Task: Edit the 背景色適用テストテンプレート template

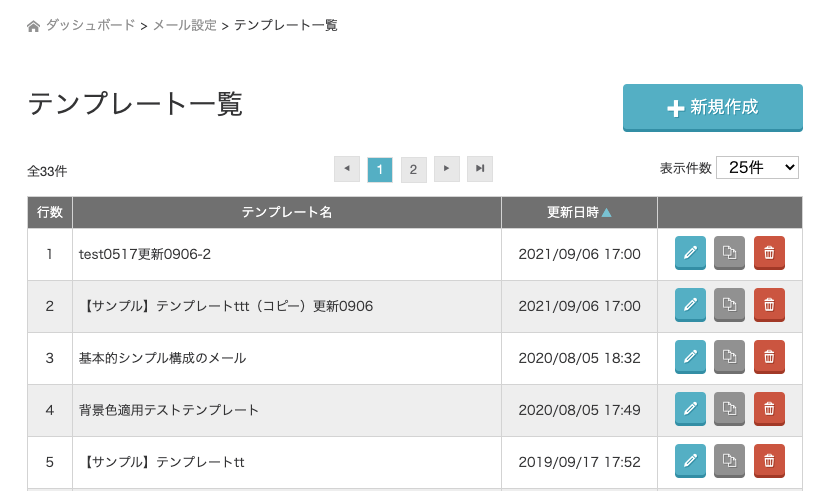Action: (x=690, y=409)
